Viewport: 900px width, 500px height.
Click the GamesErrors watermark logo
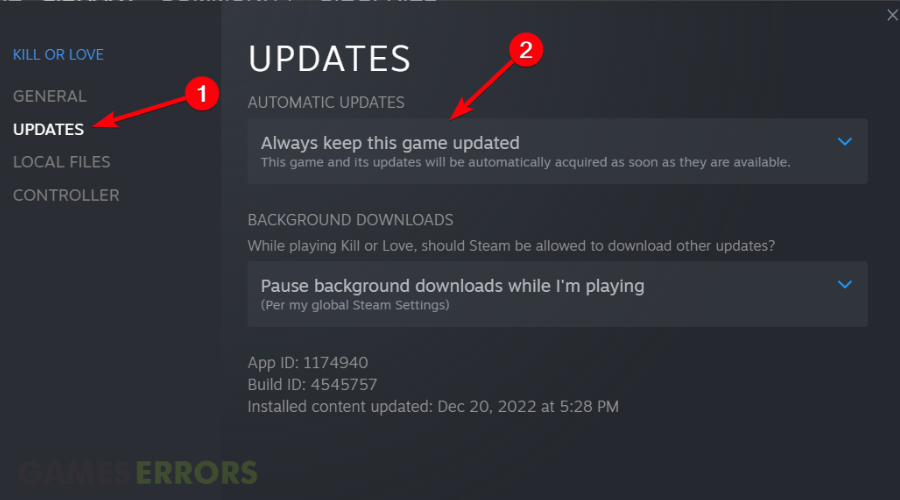138,472
